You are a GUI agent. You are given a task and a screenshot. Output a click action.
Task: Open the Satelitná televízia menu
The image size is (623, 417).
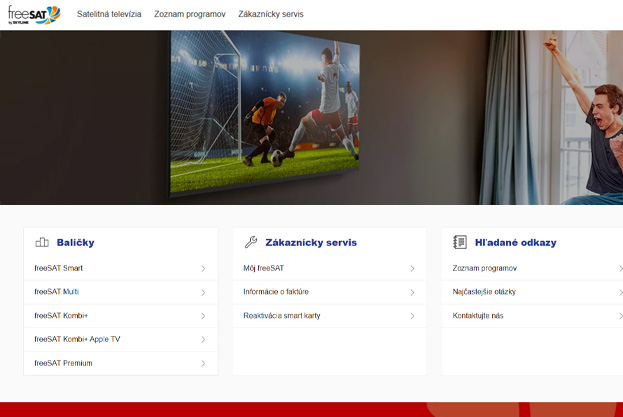point(109,15)
